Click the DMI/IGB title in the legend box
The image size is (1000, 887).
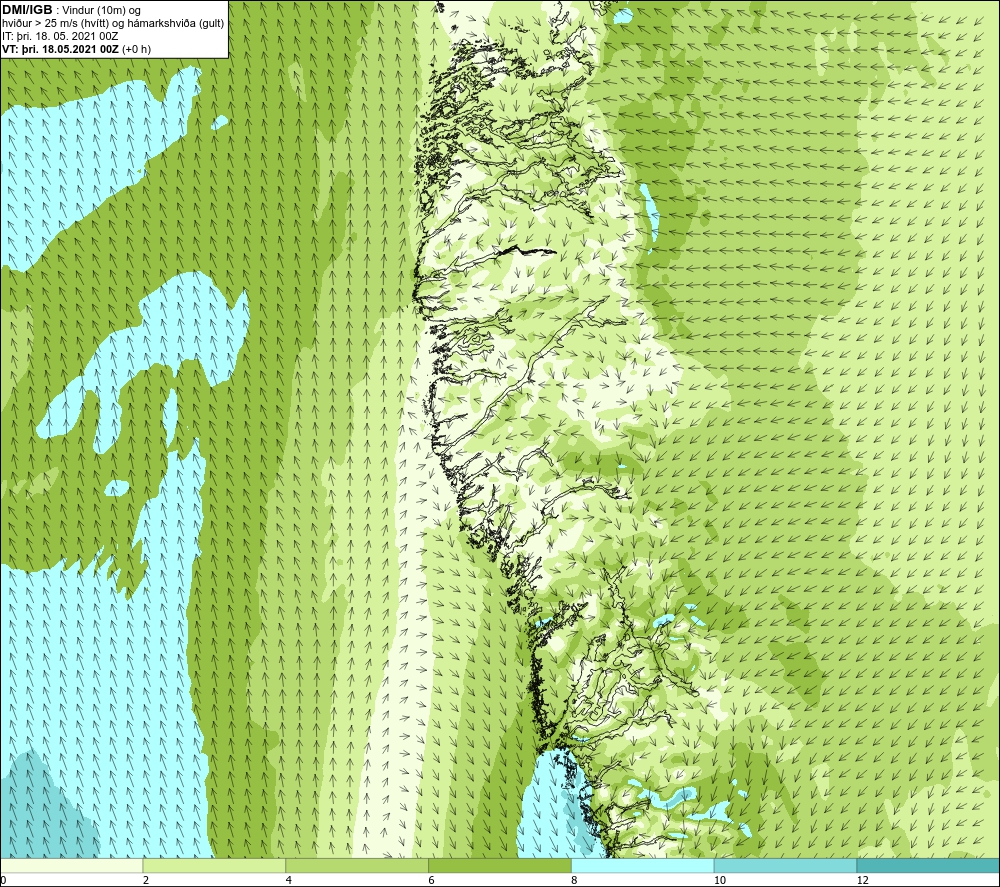point(27,10)
